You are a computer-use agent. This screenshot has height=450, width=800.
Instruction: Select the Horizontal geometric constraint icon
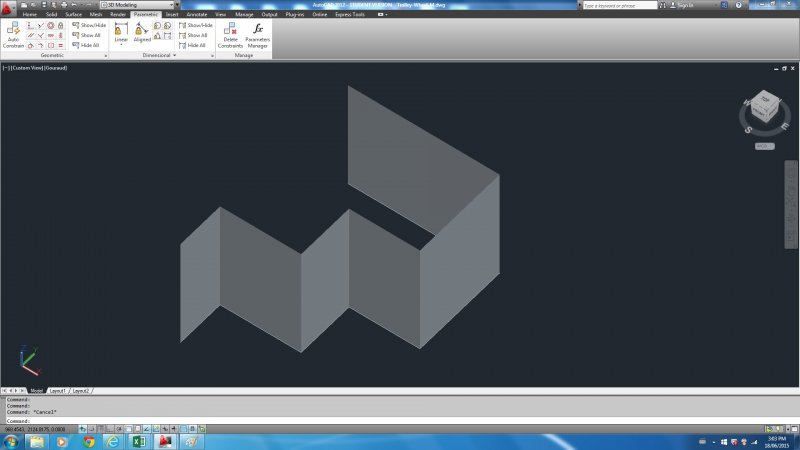pos(51,35)
